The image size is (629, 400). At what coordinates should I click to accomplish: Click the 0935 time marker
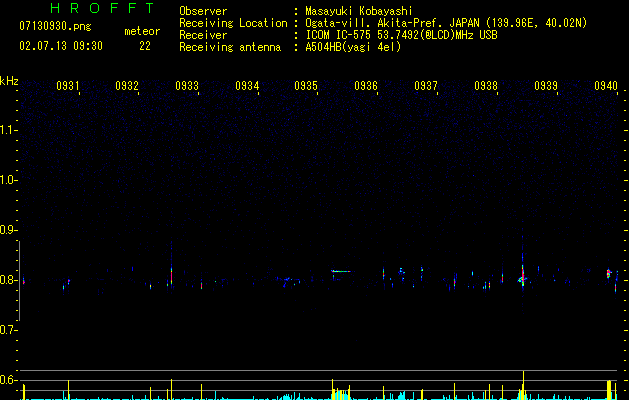tap(306, 85)
